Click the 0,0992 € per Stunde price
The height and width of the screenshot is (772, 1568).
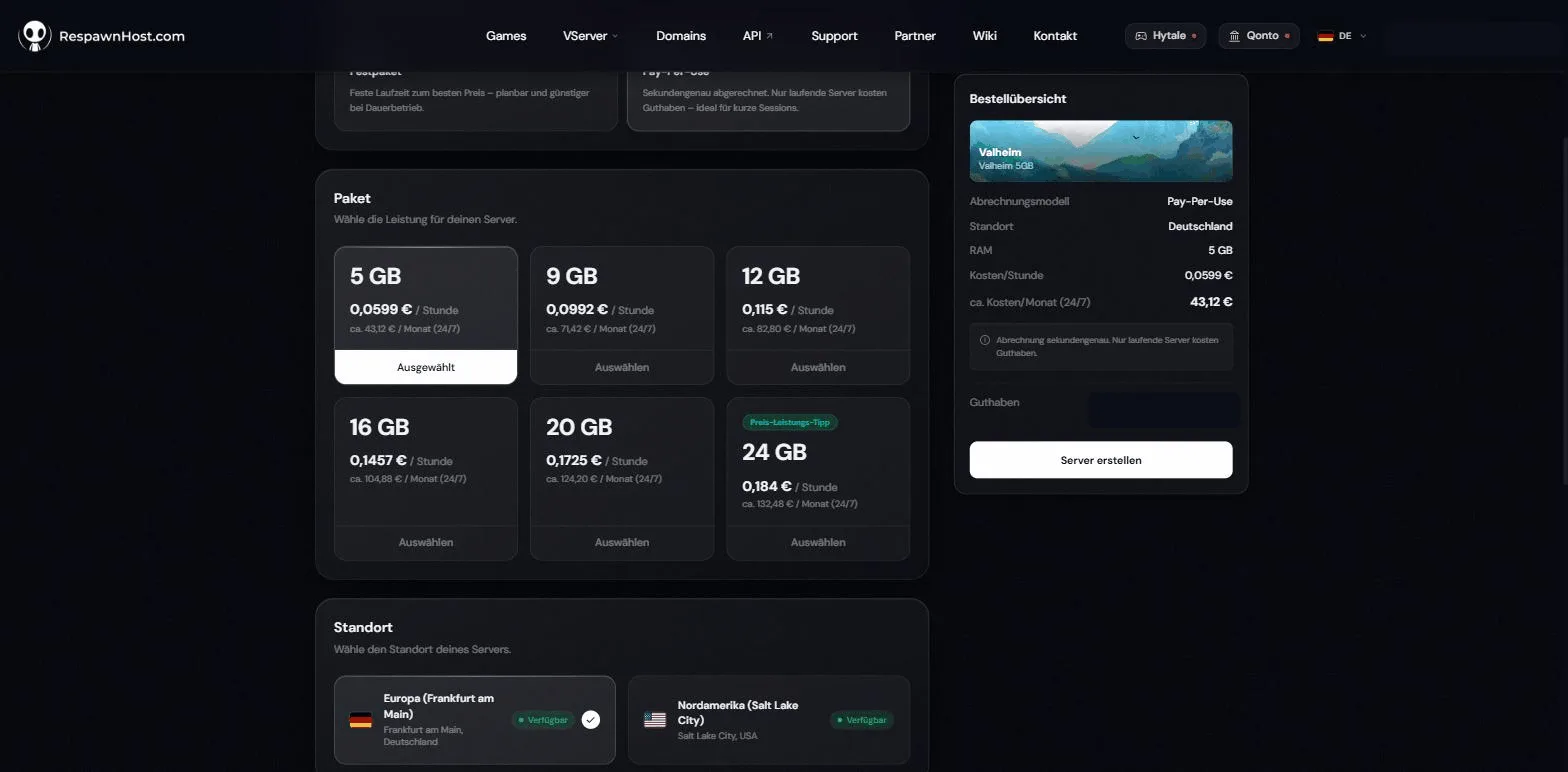click(x=600, y=309)
